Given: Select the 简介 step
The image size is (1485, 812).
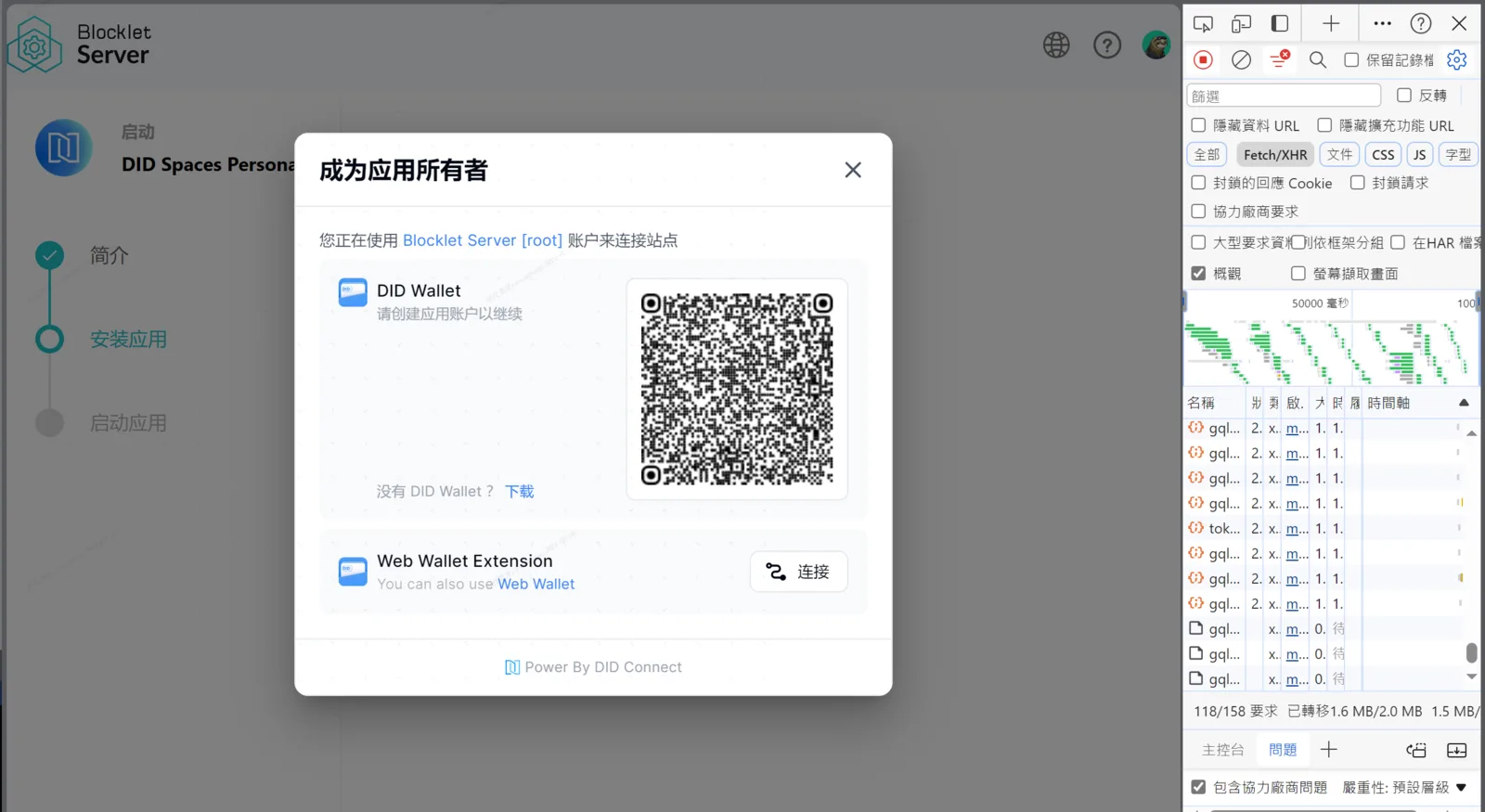Looking at the screenshot, I should point(110,256).
